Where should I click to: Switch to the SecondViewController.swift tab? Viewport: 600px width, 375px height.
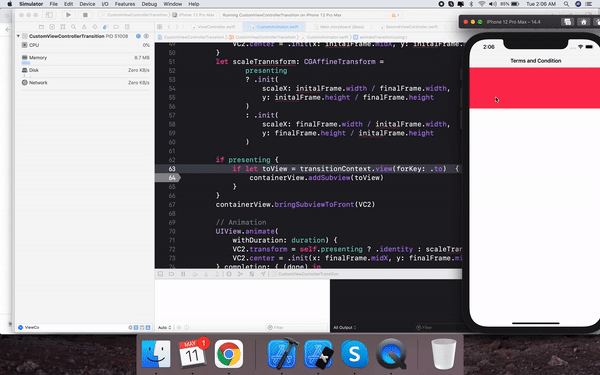pos(408,27)
